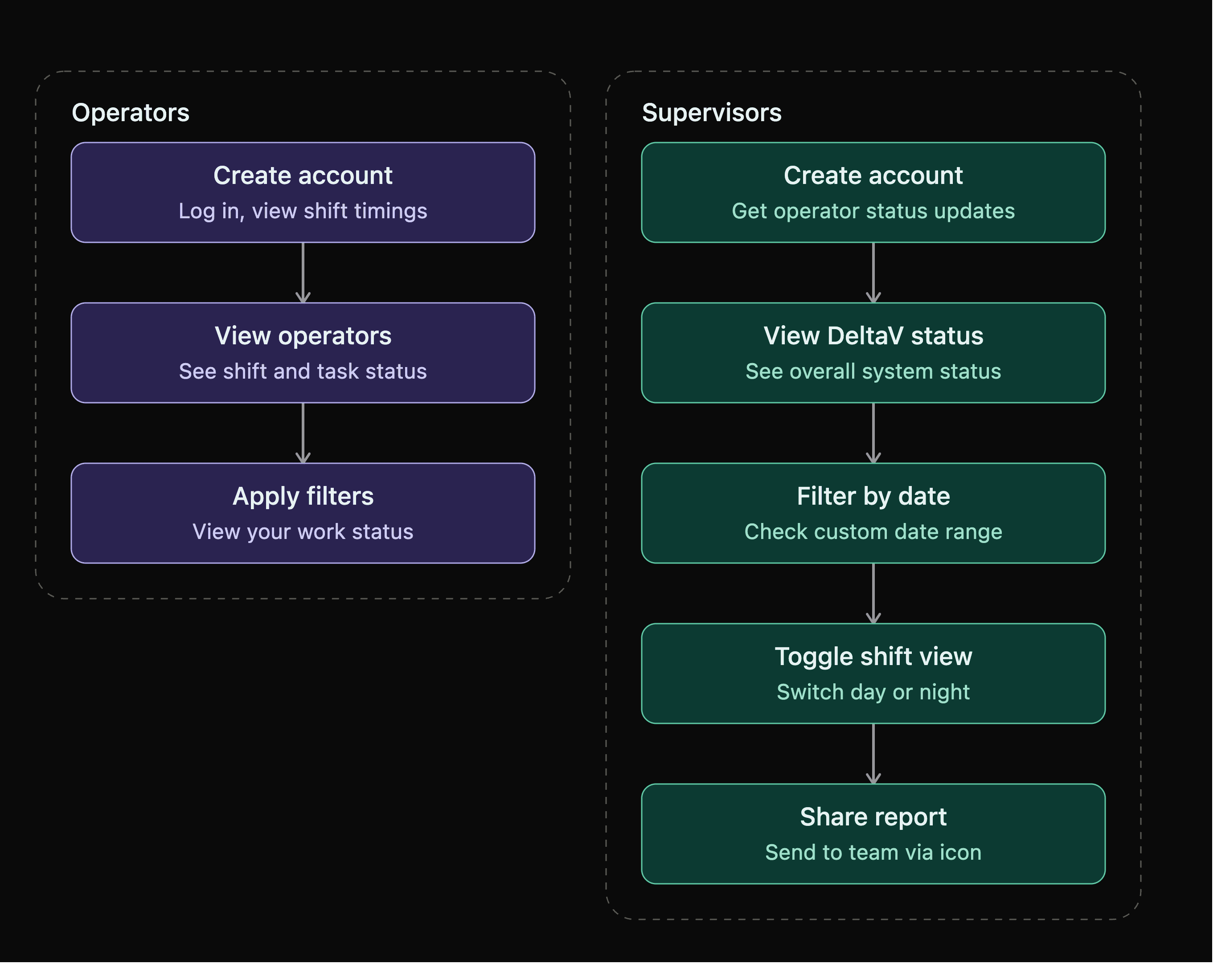Image resolution: width=1230 pixels, height=980 pixels.
Task: Click 'See shift and task status' text
Action: click(303, 371)
